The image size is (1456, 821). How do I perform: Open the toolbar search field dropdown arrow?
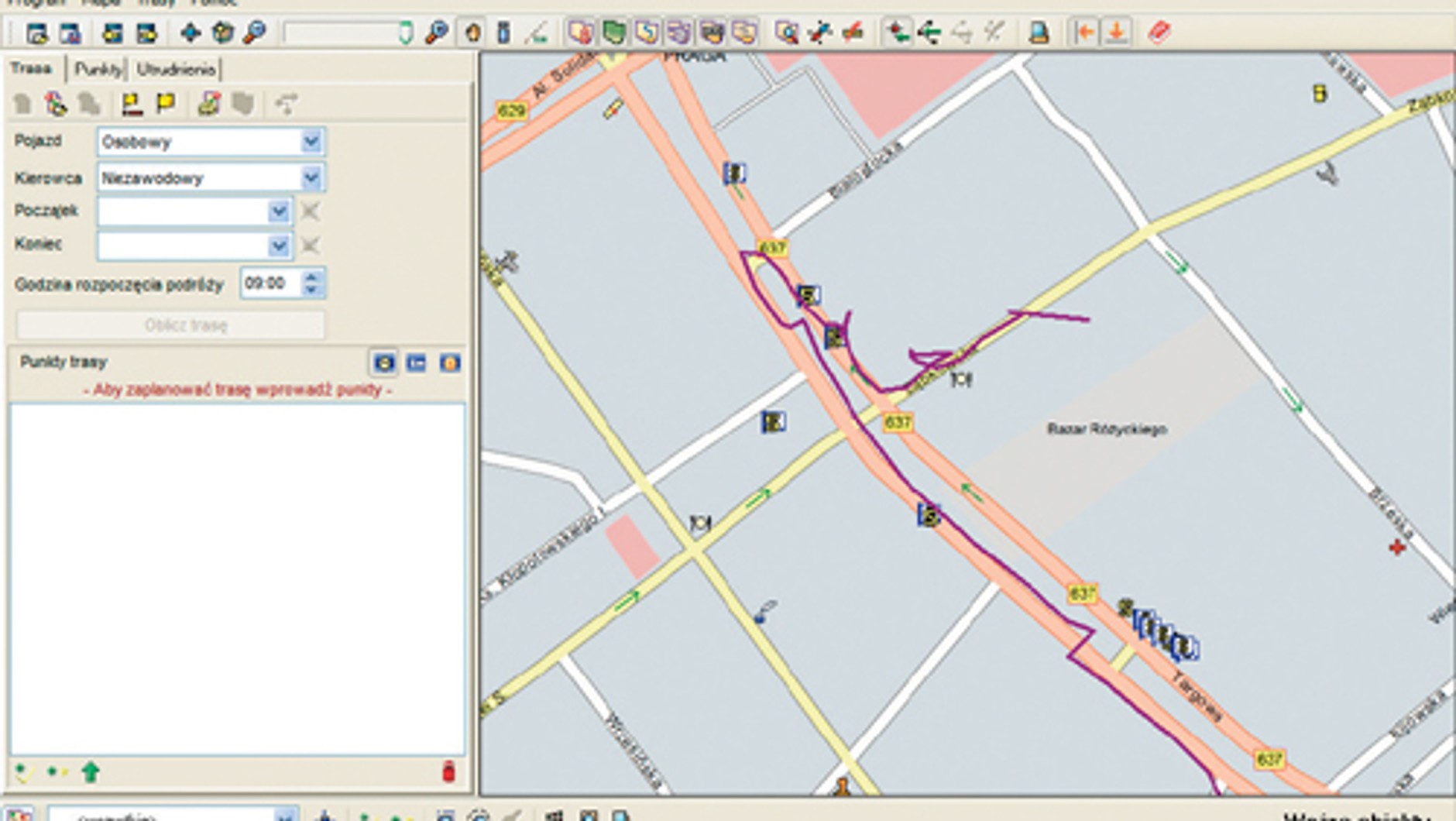406,33
